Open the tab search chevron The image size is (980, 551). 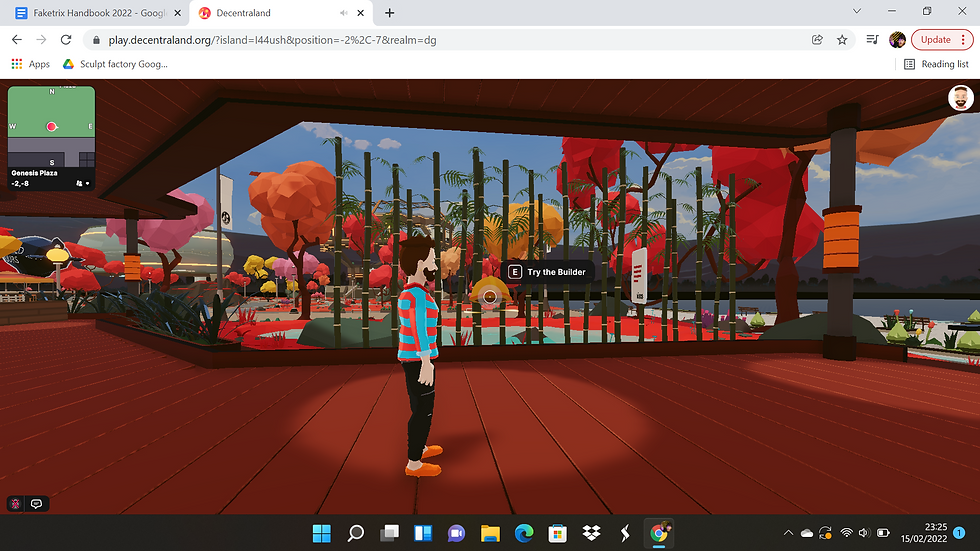tap(857, 11)
